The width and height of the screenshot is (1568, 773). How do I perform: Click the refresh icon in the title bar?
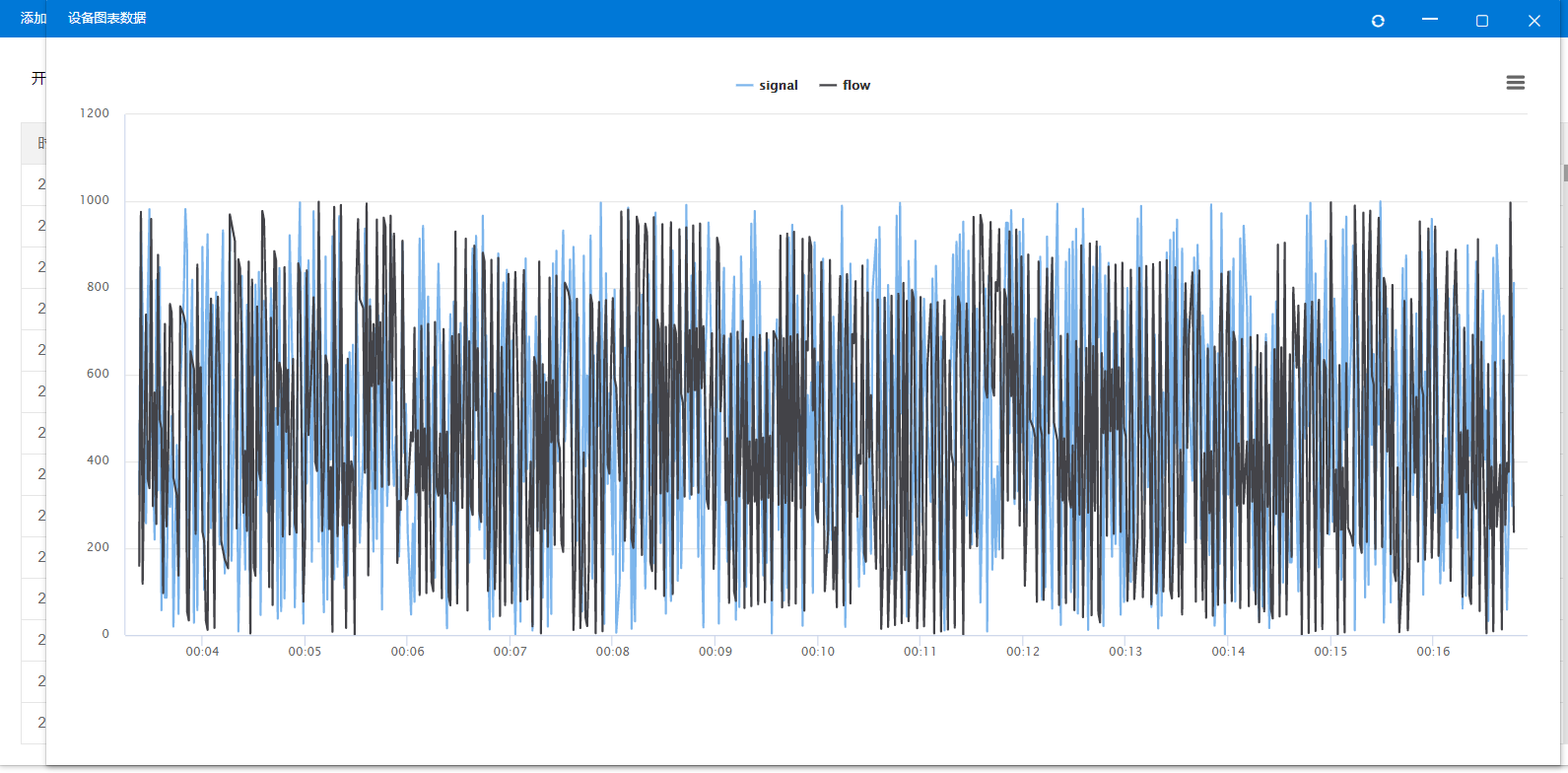coord(1378,21)
